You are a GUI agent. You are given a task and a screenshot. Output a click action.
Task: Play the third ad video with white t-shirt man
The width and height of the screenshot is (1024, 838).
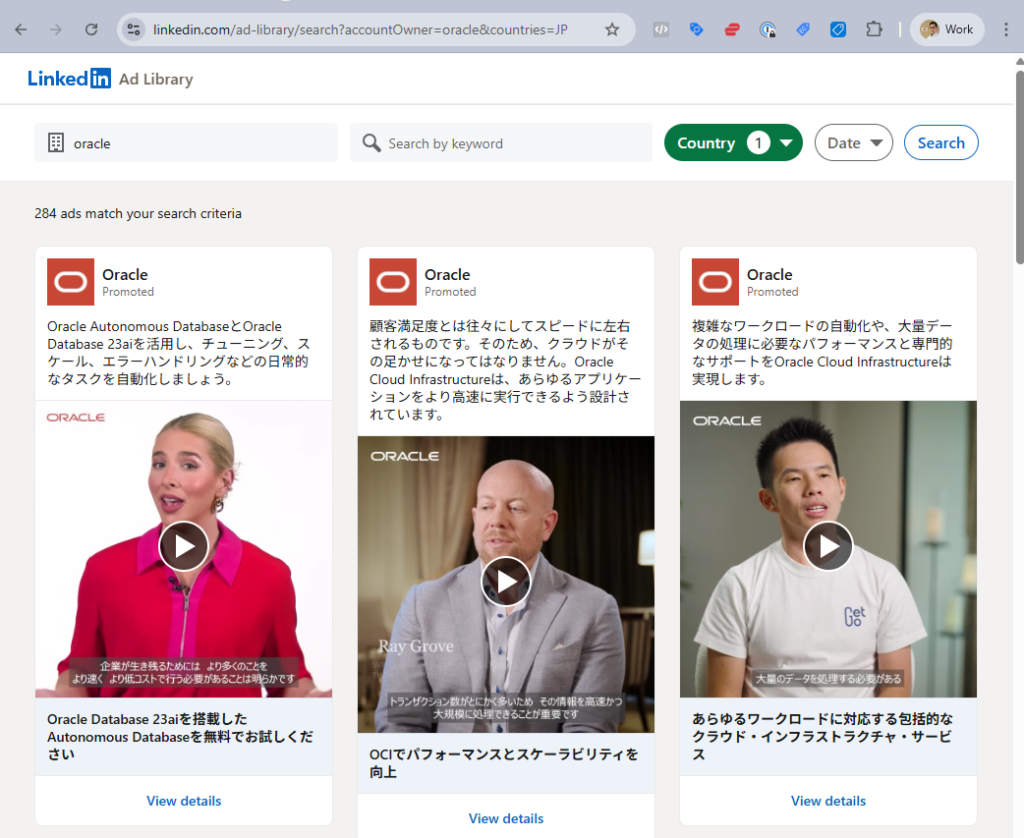click(828, 546)
